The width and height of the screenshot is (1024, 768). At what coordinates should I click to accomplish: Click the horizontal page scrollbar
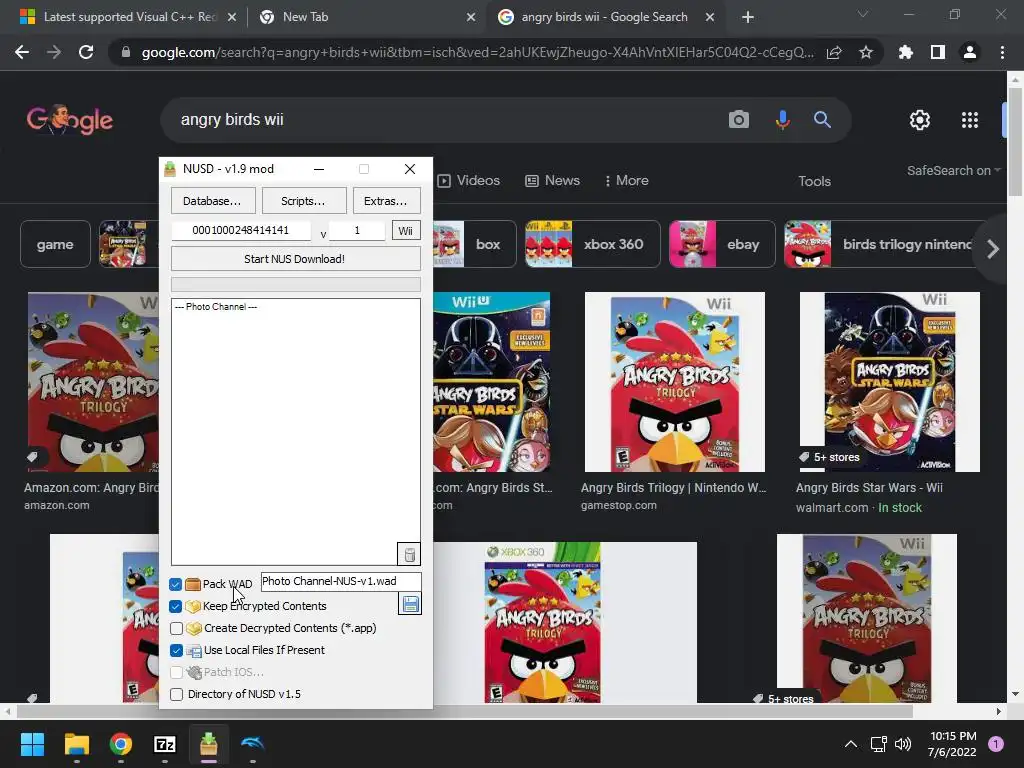pyautogui.click(x=464, y=711)
